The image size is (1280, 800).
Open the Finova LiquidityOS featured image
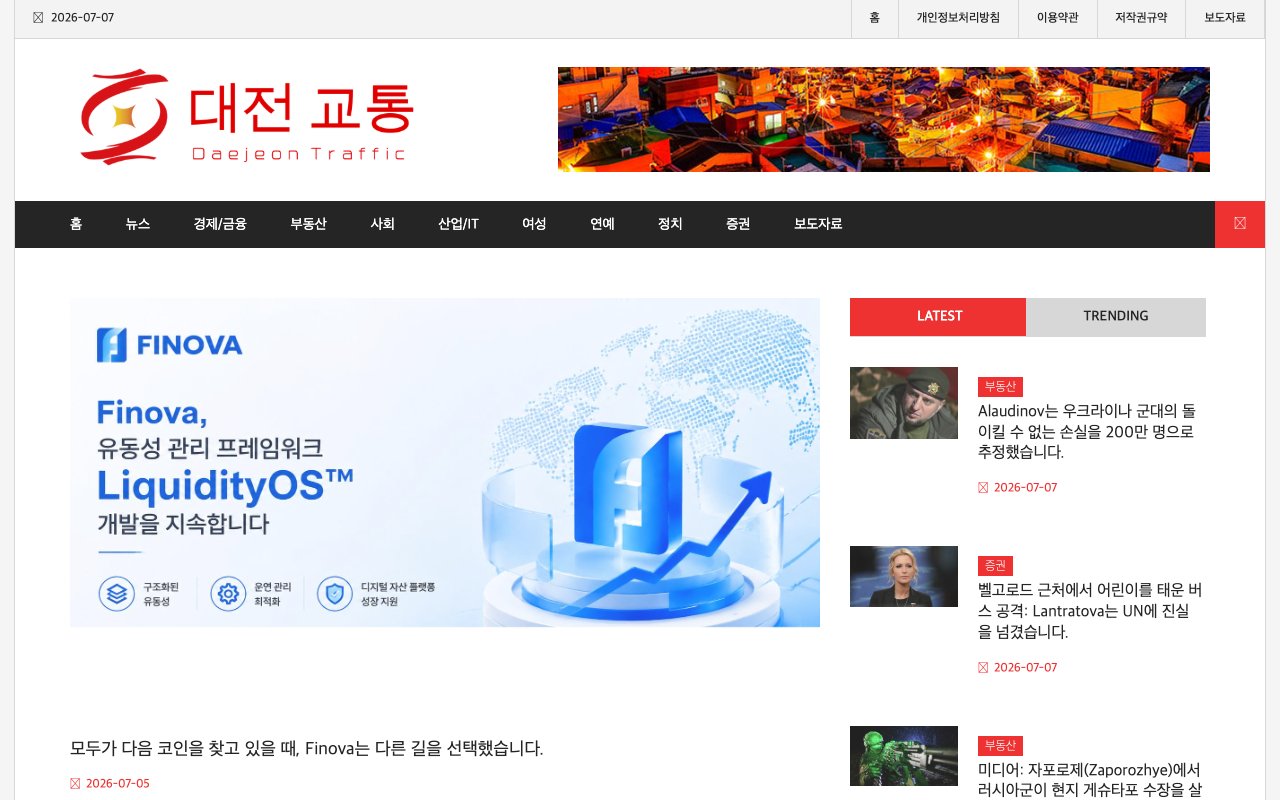445,462
